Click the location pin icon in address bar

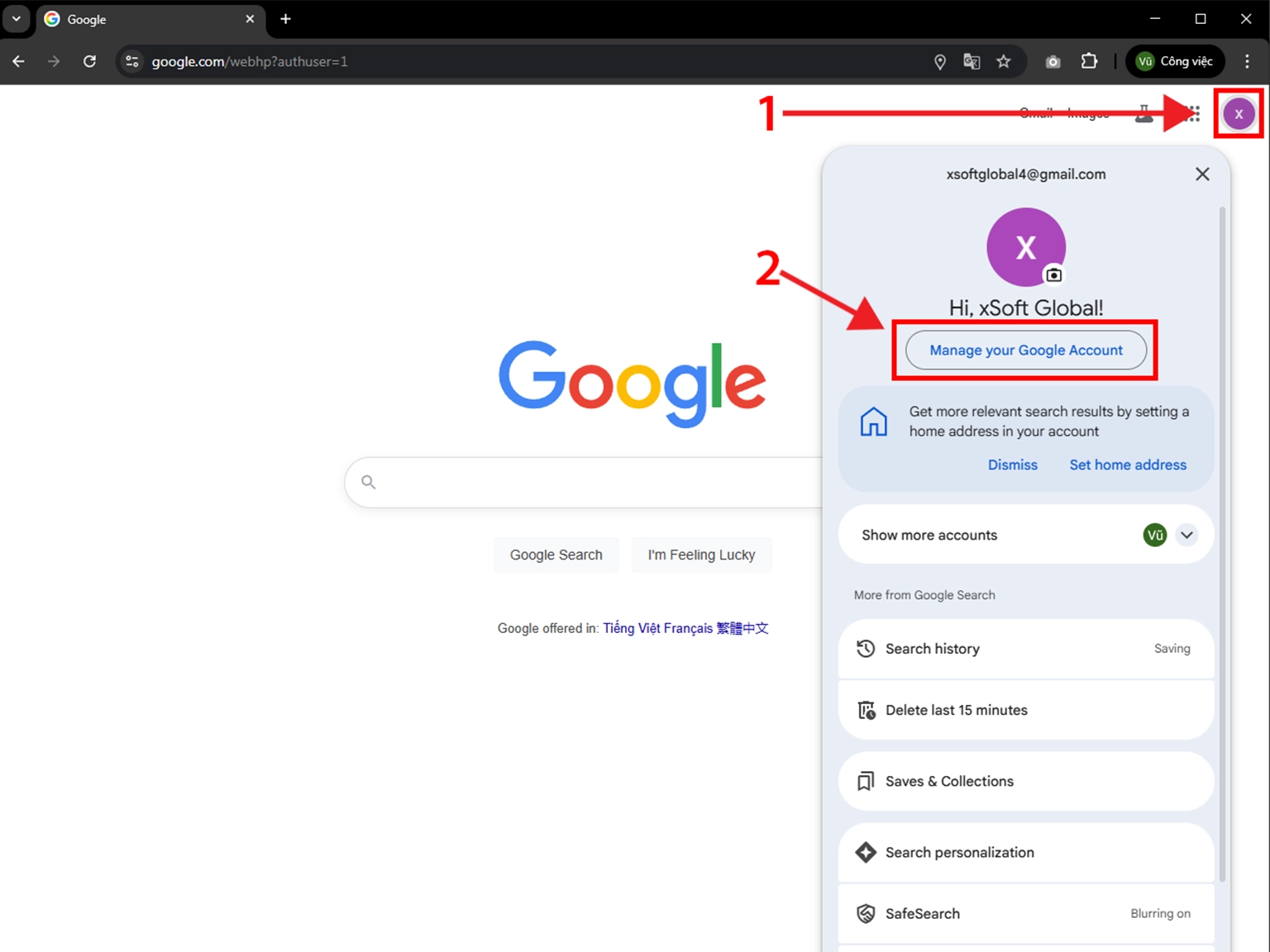[940, 61]
